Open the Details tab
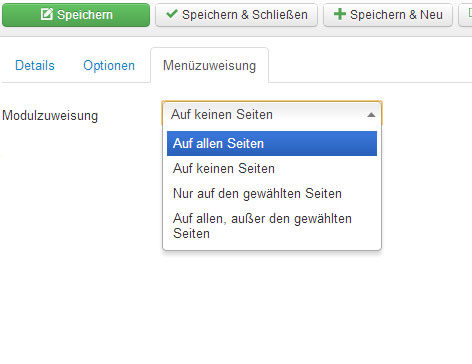Viewport: 472px width, 364px height. point(35,65)
